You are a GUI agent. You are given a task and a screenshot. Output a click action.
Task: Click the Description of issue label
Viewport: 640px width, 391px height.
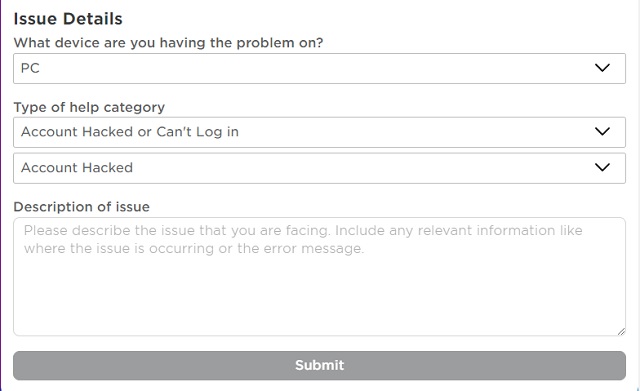(82, 207)
